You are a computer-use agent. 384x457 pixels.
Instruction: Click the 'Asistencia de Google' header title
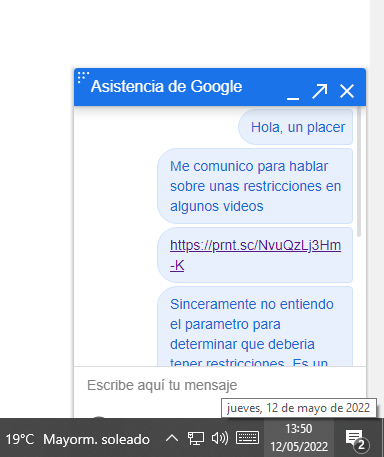coord(166,87)
